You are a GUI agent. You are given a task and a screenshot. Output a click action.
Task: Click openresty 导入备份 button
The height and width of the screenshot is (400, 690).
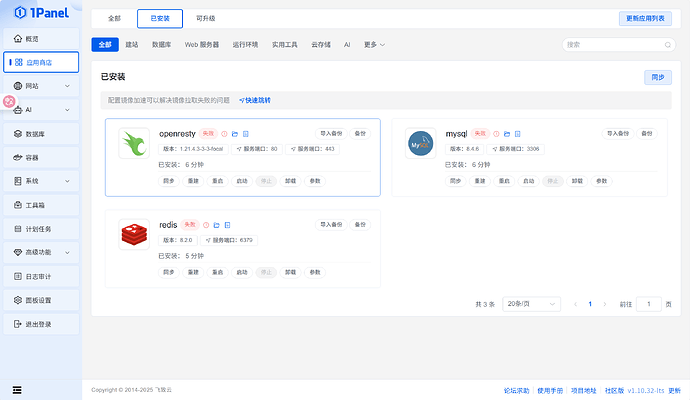point(331,133)
